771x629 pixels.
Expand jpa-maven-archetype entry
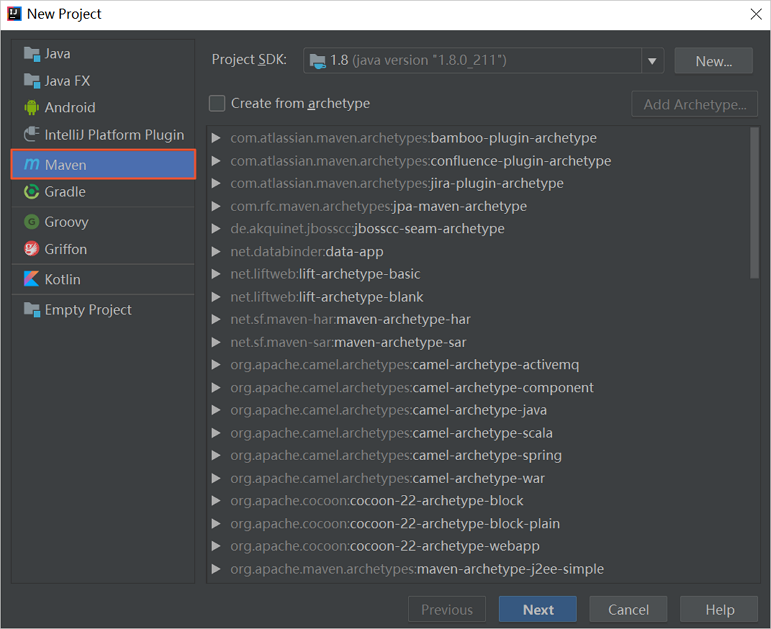click(216, 206)
